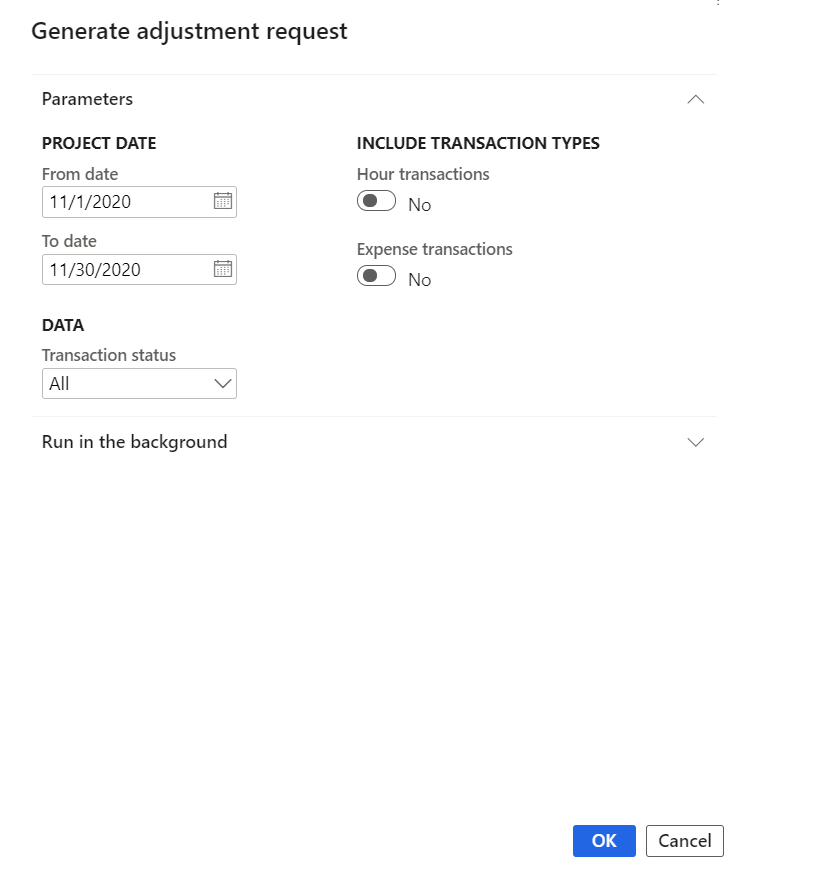The image size is (829, 869).
Task: Click the OK button
Action: tap(604, 841)
